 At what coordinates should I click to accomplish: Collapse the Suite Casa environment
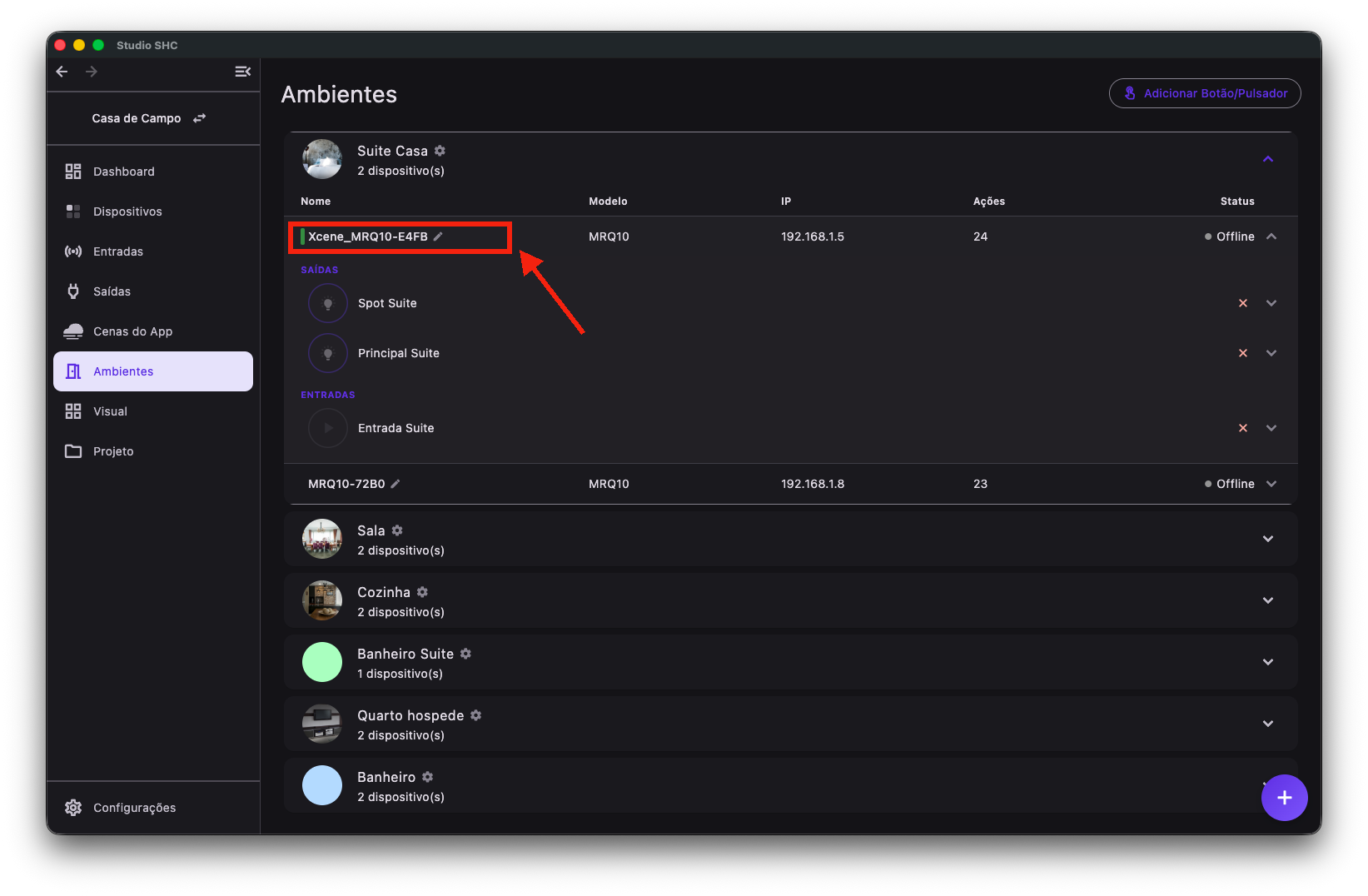click(x=1268, y=159)
